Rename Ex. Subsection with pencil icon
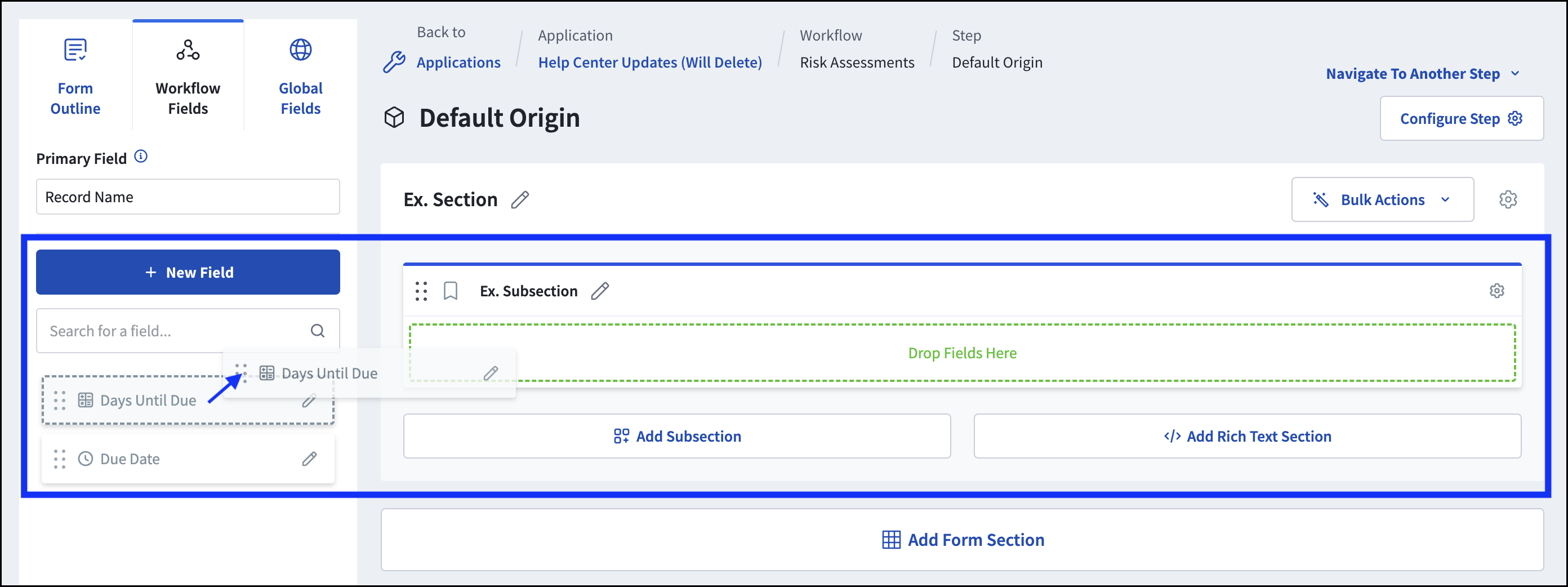Screen dimensions: 1568x587 pos(600,291)
